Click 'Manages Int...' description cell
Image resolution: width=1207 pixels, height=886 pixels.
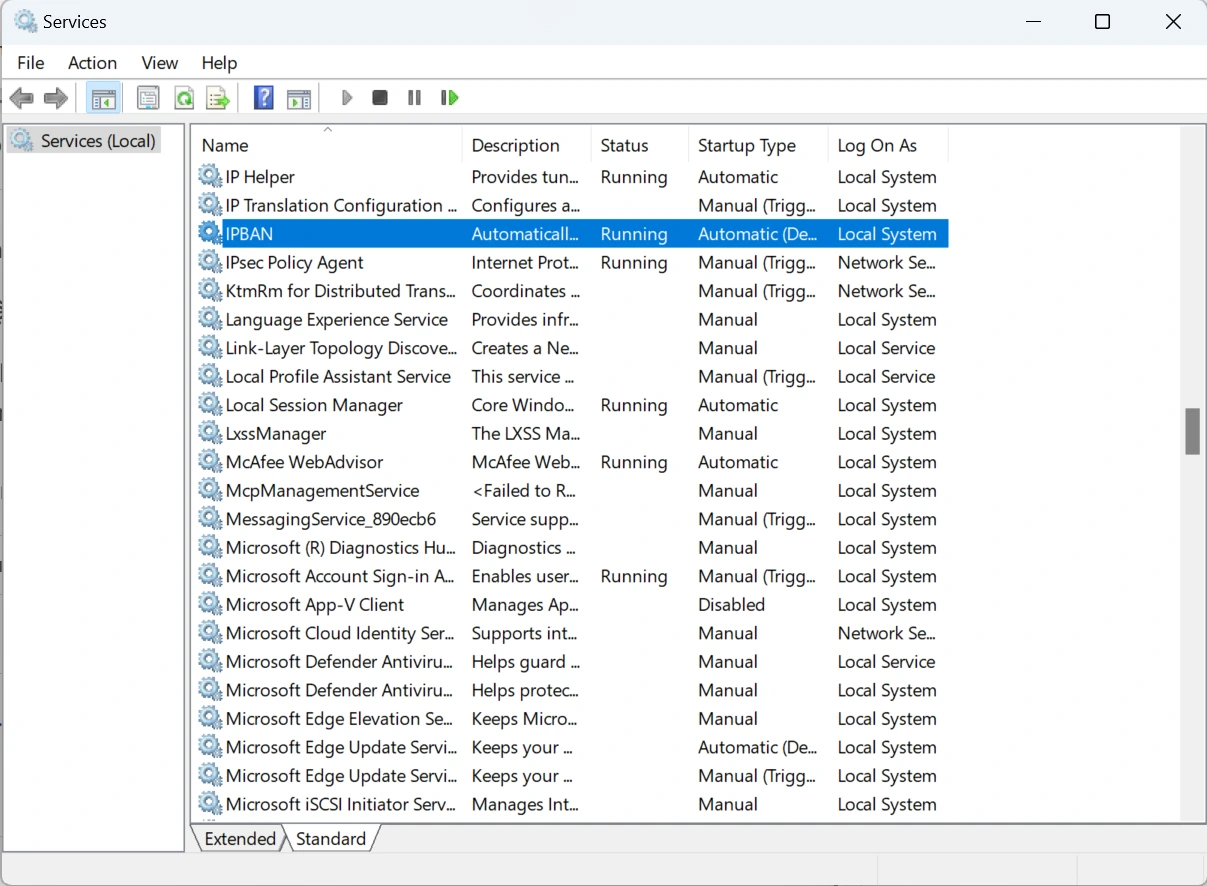525,804
